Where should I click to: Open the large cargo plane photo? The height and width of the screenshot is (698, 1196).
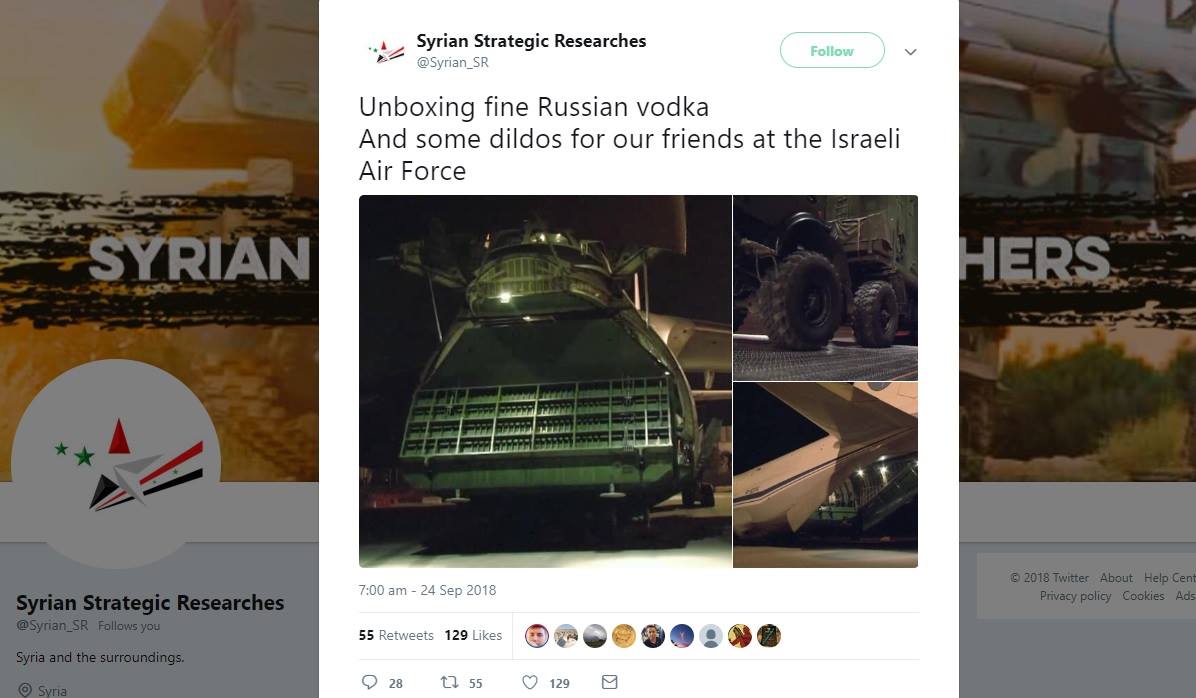click(545, 381)
